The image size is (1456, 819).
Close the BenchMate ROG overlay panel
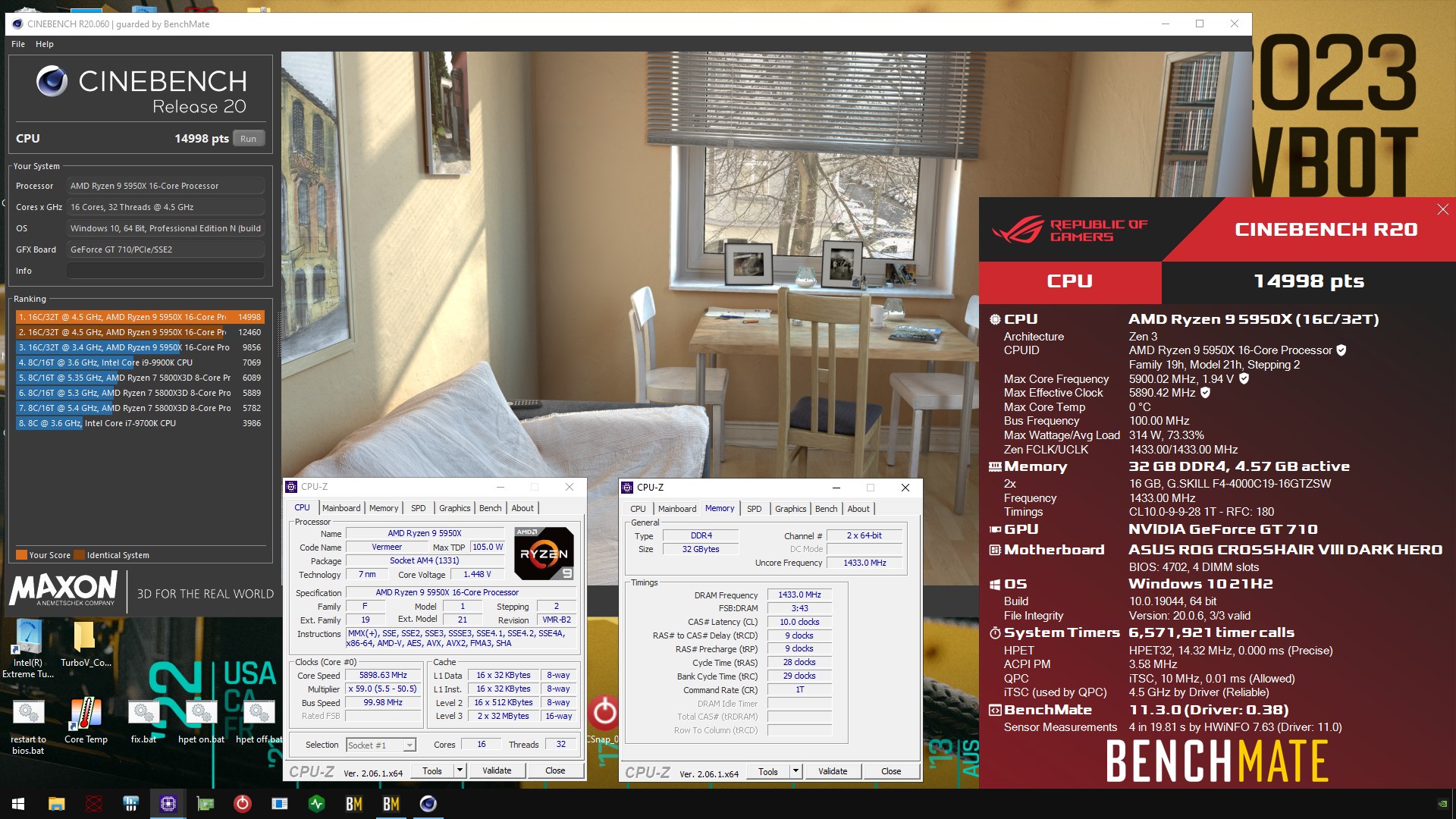click(1442, 209)
